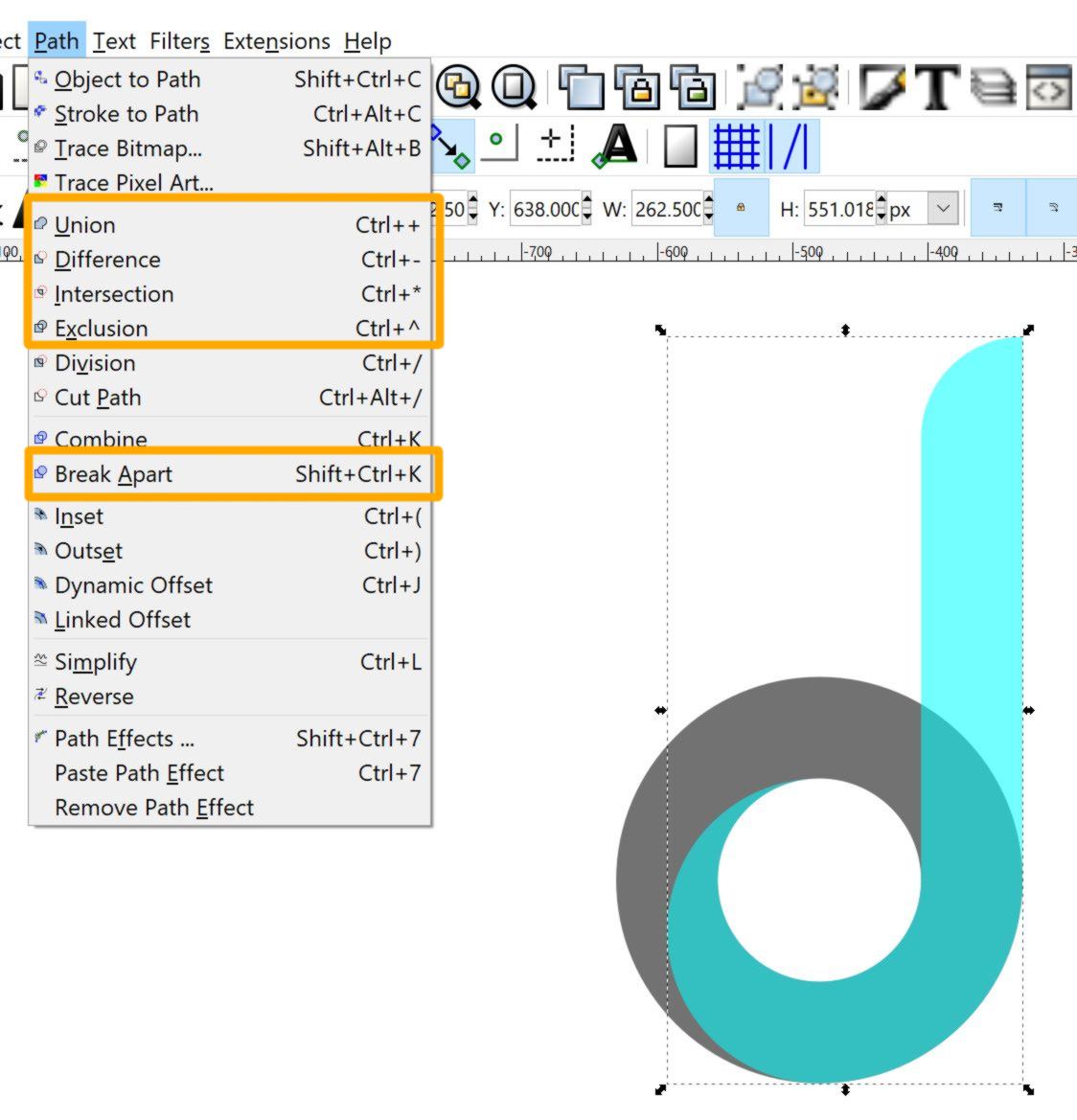
Task: Click the H field spinner arrows
Action: [x=882, y=209]
